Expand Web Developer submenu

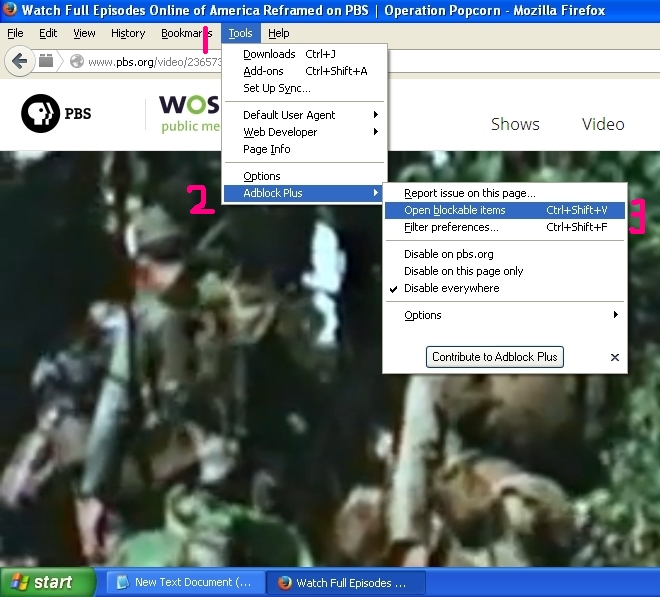point(304,132)
